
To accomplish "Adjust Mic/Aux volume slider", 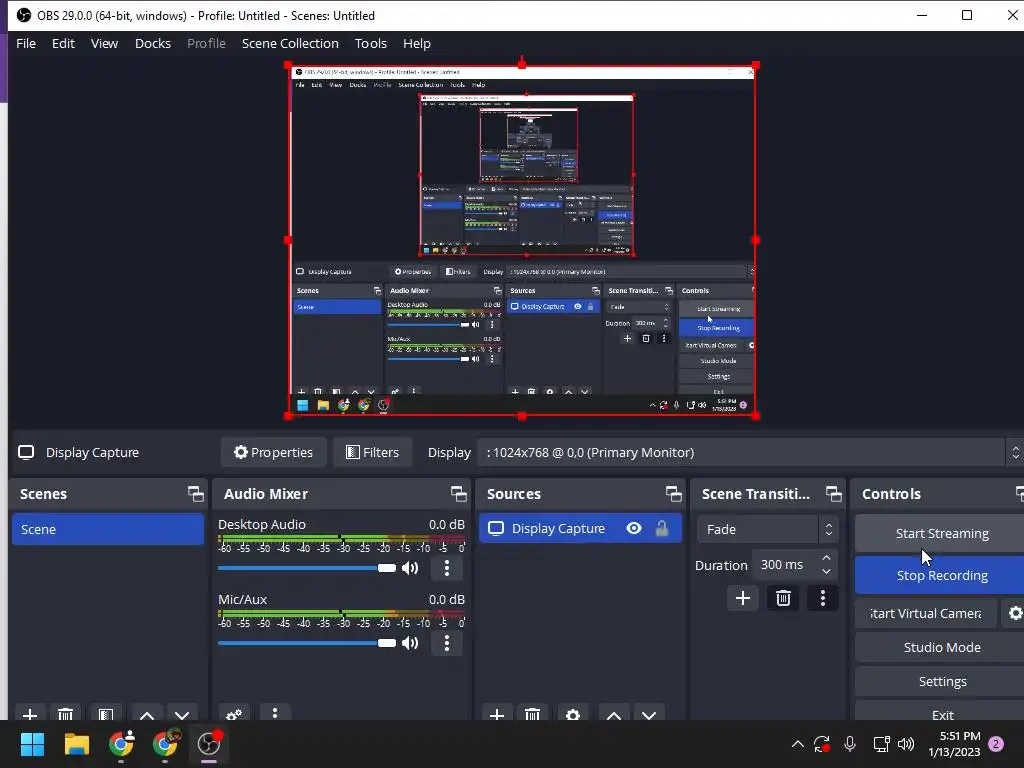I will (x=307, y=643).
